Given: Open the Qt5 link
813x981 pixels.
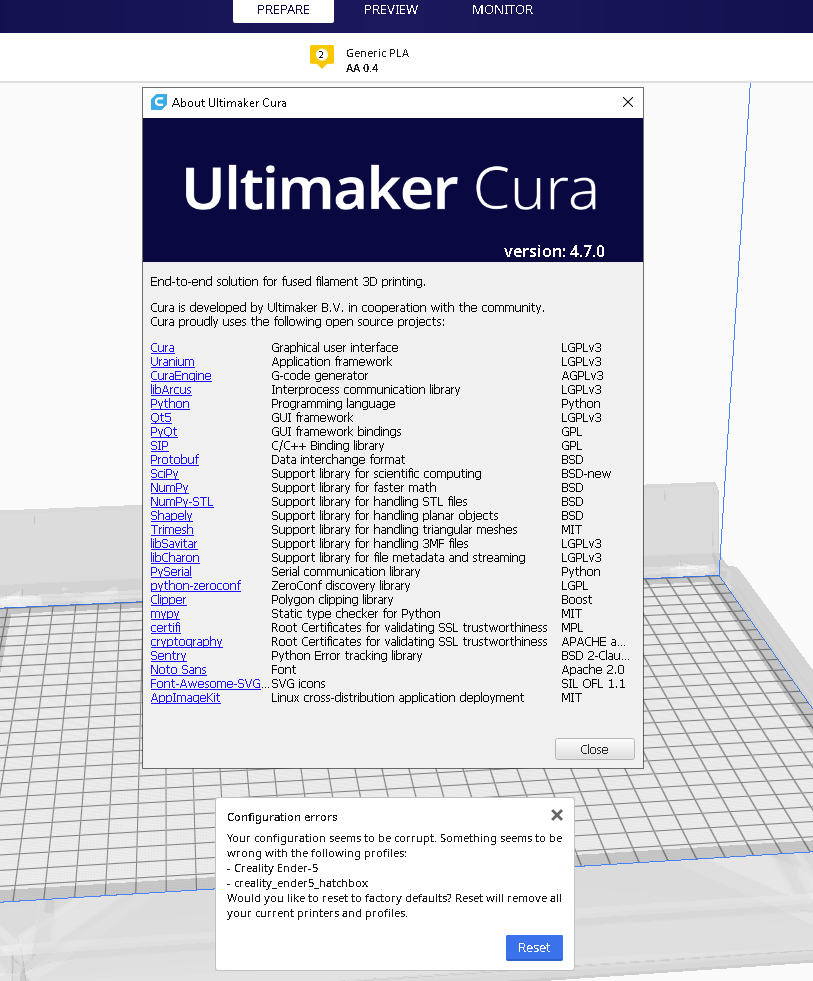Looking at the screenshot, I should click(160, 417).
